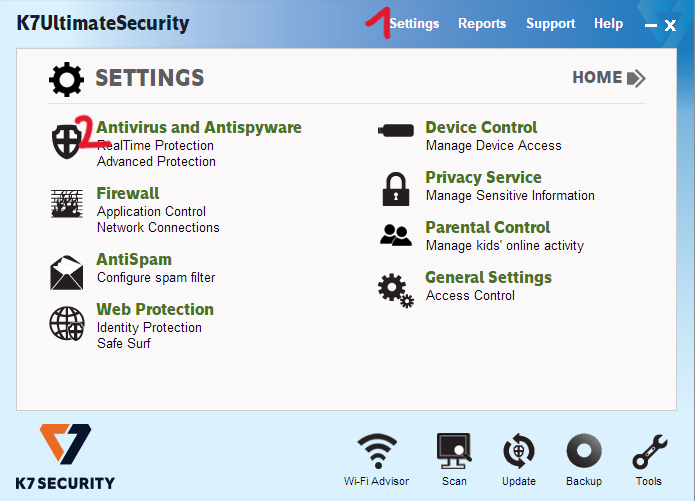Viewport: 695px width, 501px height.
Task: Click the Parental Control people icon
Action: [x=396, y=236]
